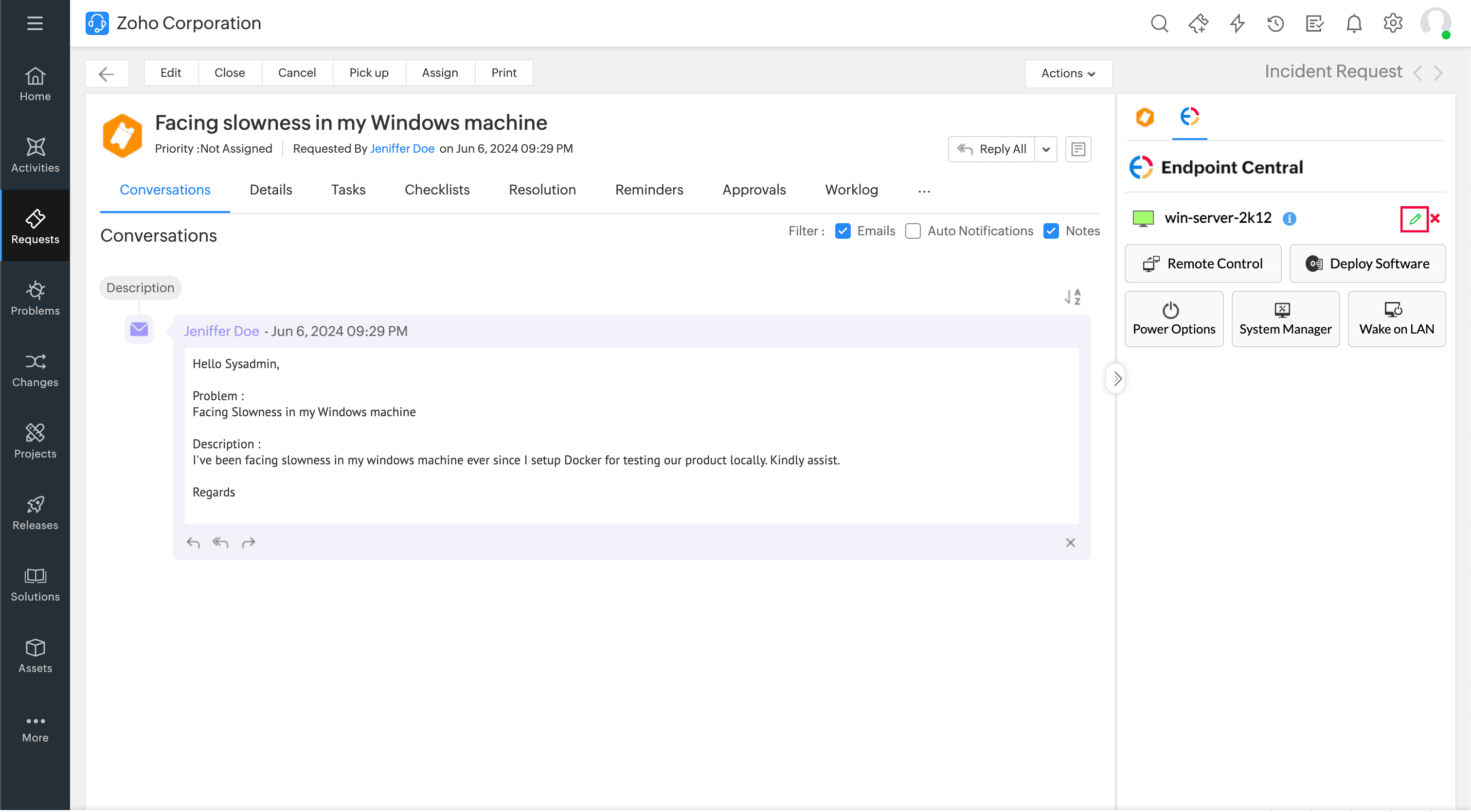Click the green pencil edit icon beside win-server-2k12
The width and height of the screenshot is (1471, 812).
click(x=1415, y=218)
